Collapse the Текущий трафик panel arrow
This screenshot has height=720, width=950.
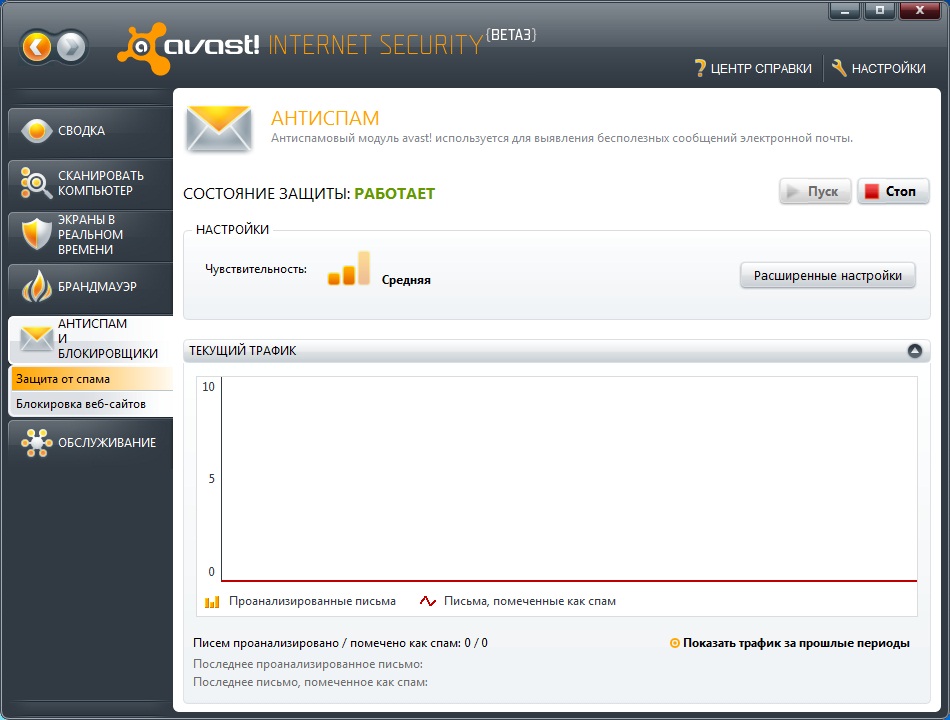point(915,350)
